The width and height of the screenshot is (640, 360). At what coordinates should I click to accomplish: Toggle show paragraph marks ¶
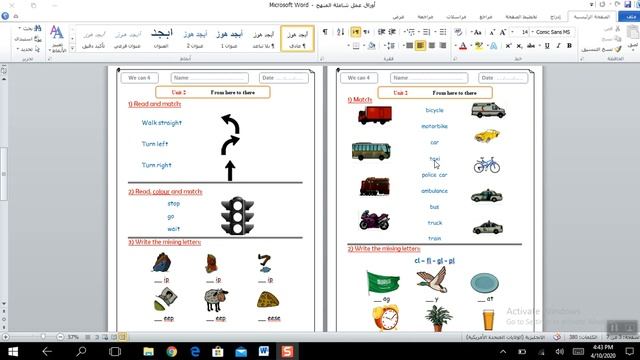325,32
